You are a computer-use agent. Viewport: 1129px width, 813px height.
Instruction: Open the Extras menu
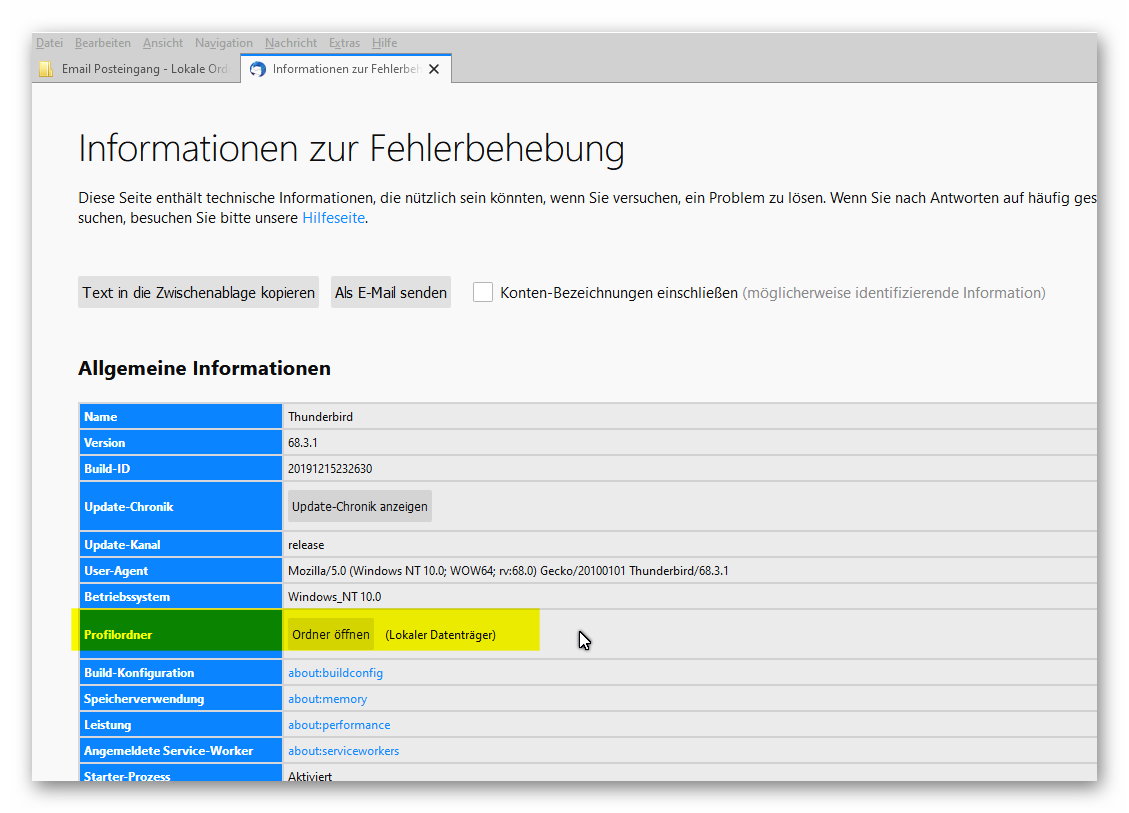pos(344,43)
